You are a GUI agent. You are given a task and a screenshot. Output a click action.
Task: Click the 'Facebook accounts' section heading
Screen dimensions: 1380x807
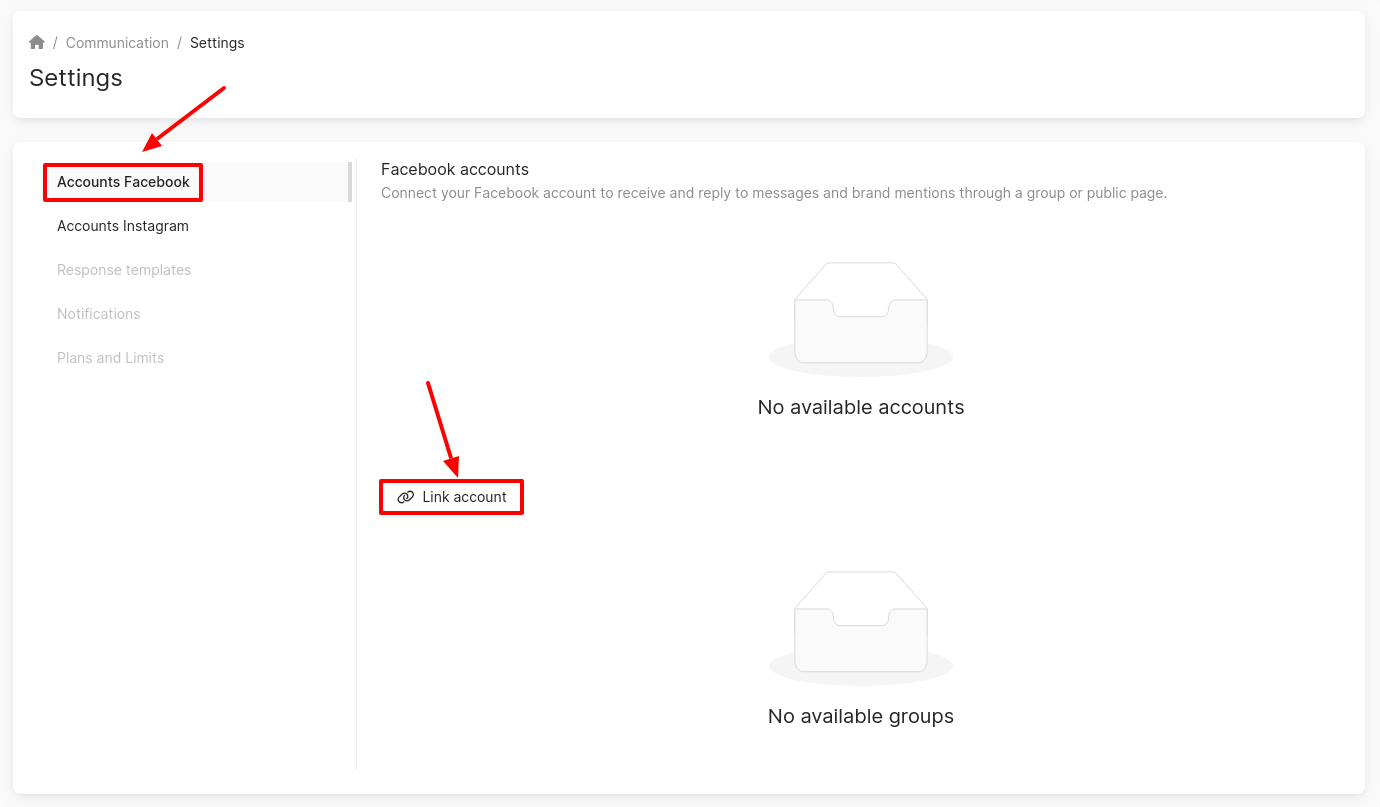(x=455, y=170)
